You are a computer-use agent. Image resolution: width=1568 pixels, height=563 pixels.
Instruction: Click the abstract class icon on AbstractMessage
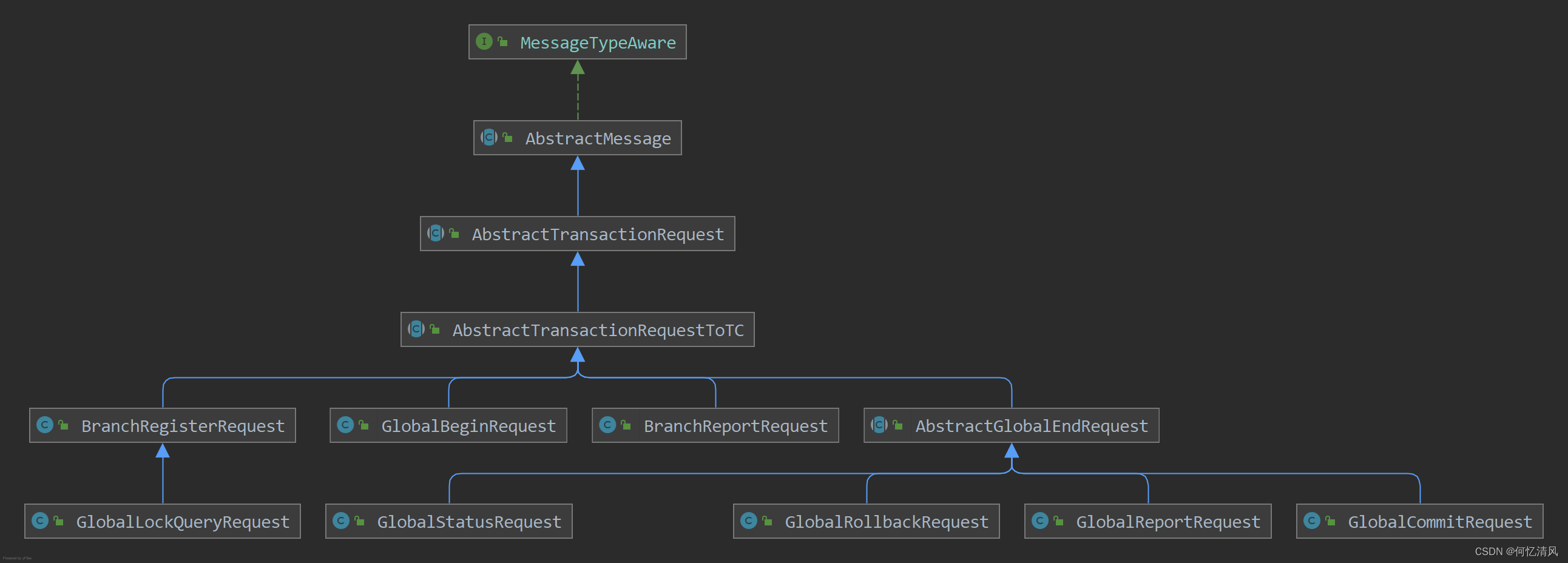tap(488, 137)
